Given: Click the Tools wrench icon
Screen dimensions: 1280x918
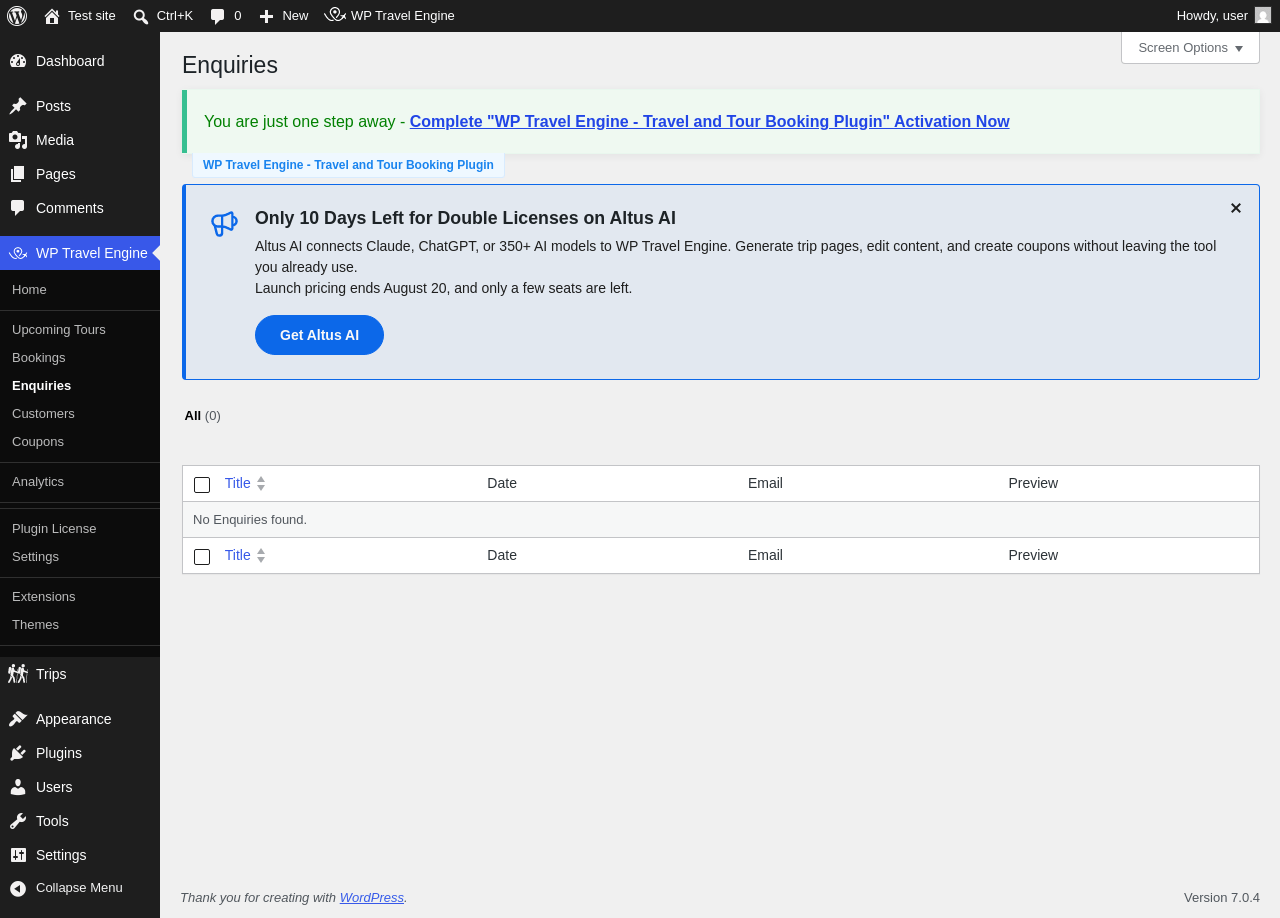Looking at the screenshot, I should (x=18, y=821).
